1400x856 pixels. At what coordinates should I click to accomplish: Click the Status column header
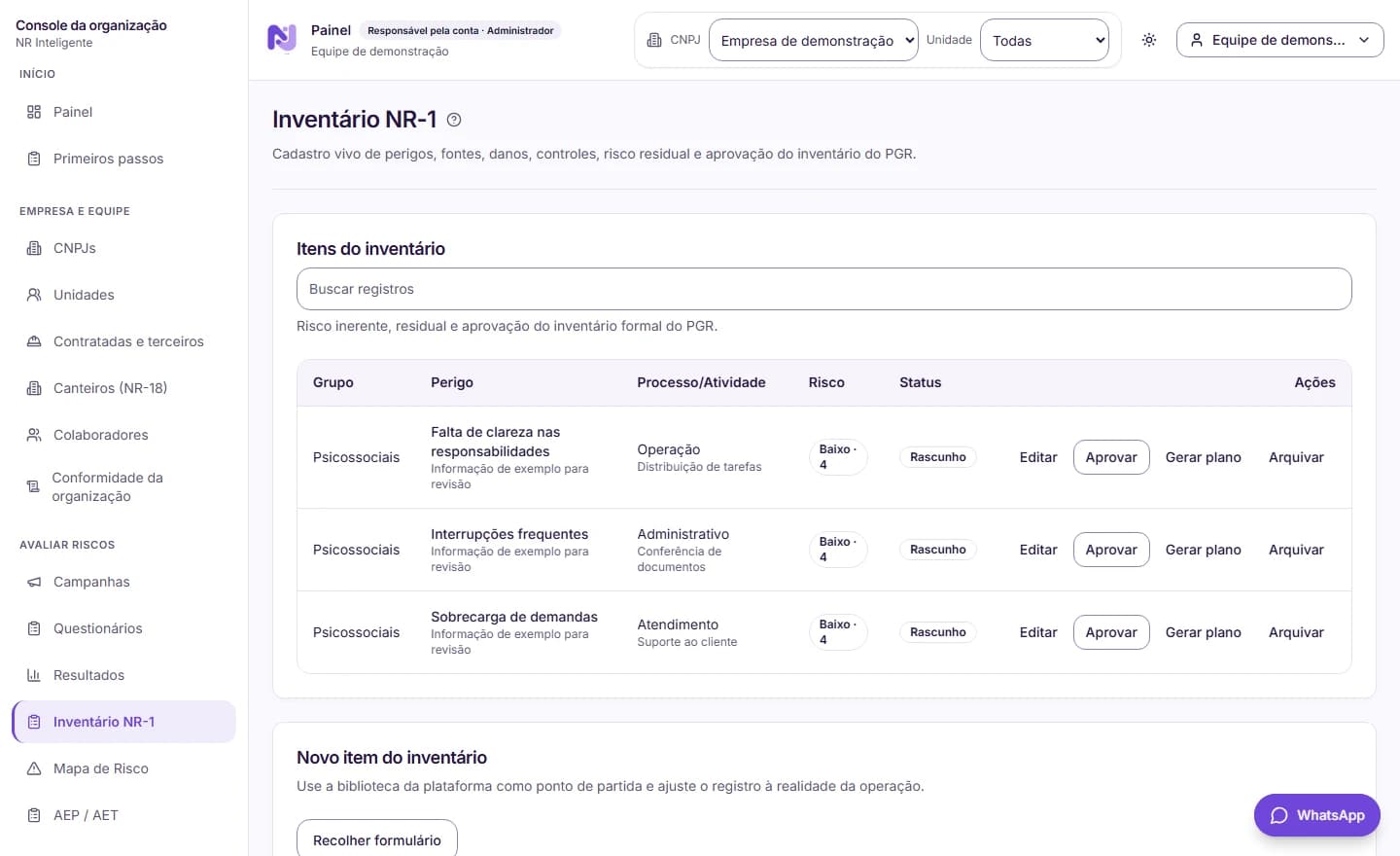[920, 382]
